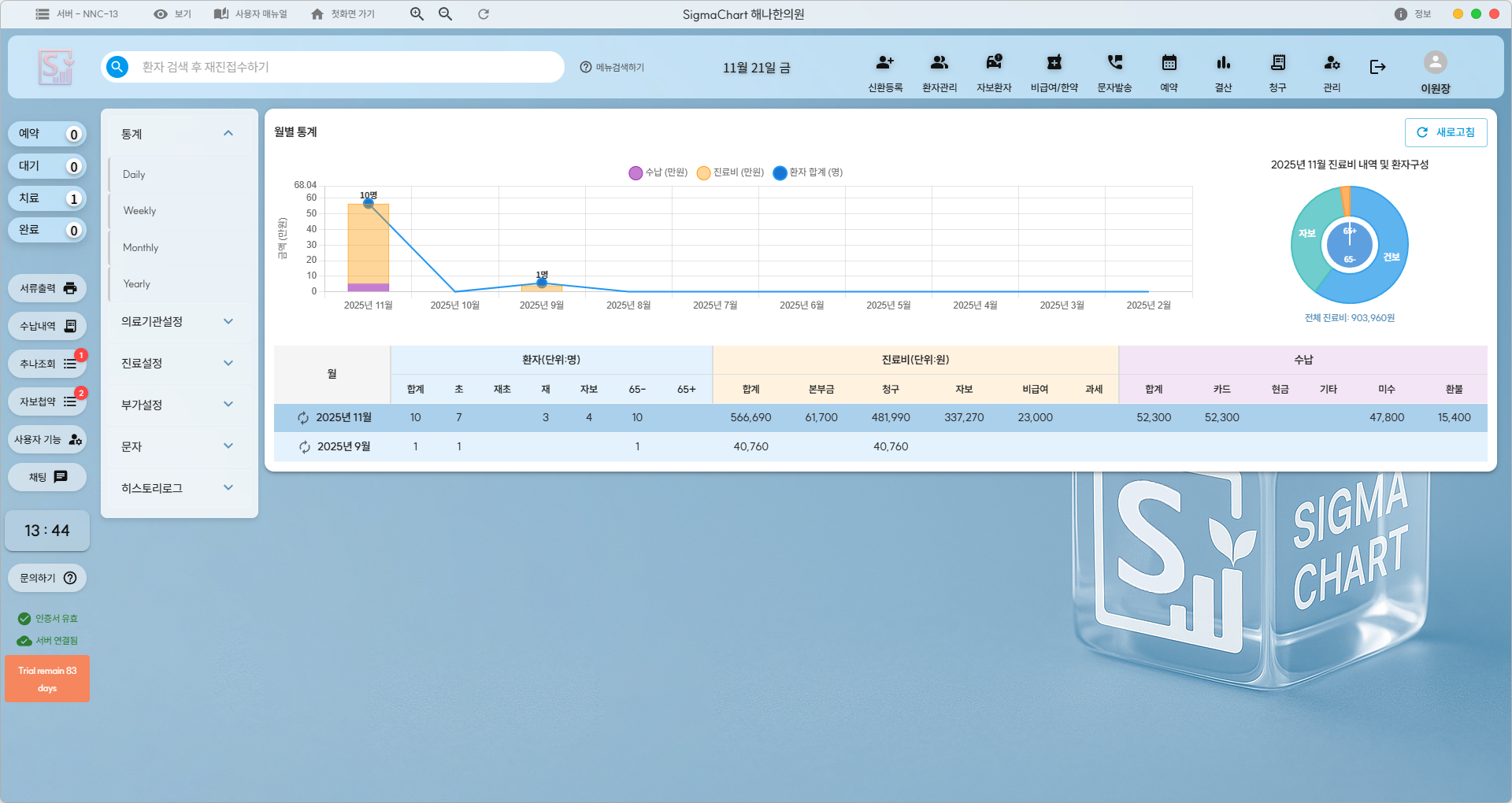Select the Weekly statistics item

point(139,211)
